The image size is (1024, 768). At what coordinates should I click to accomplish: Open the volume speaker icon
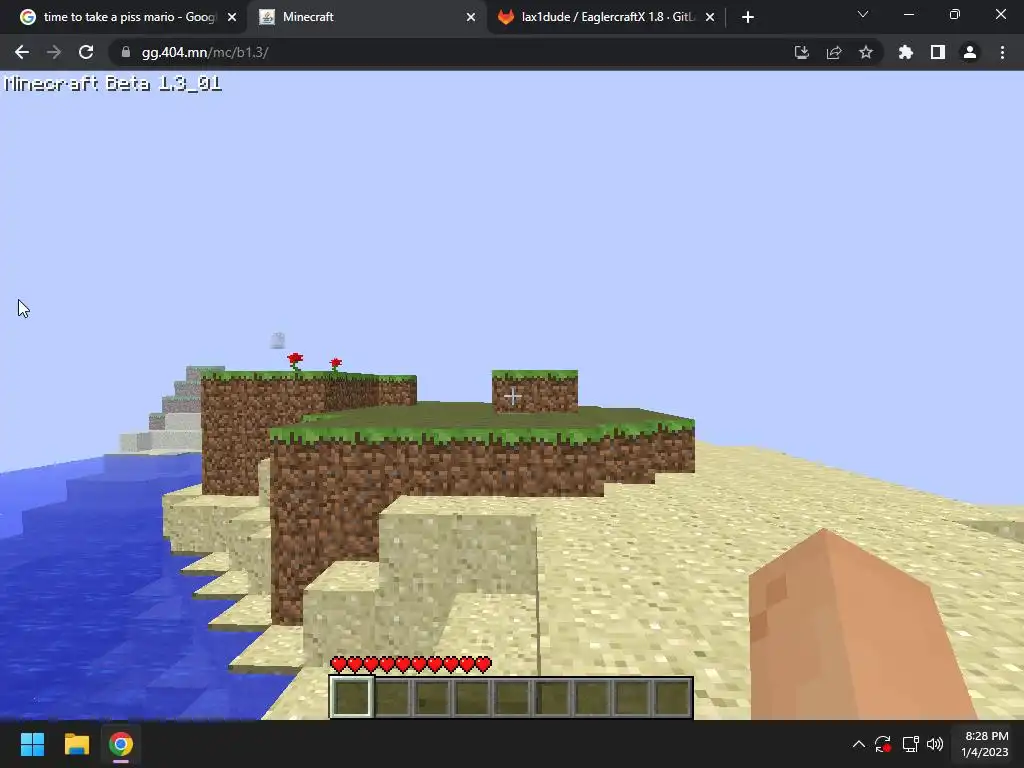[935, 744]
